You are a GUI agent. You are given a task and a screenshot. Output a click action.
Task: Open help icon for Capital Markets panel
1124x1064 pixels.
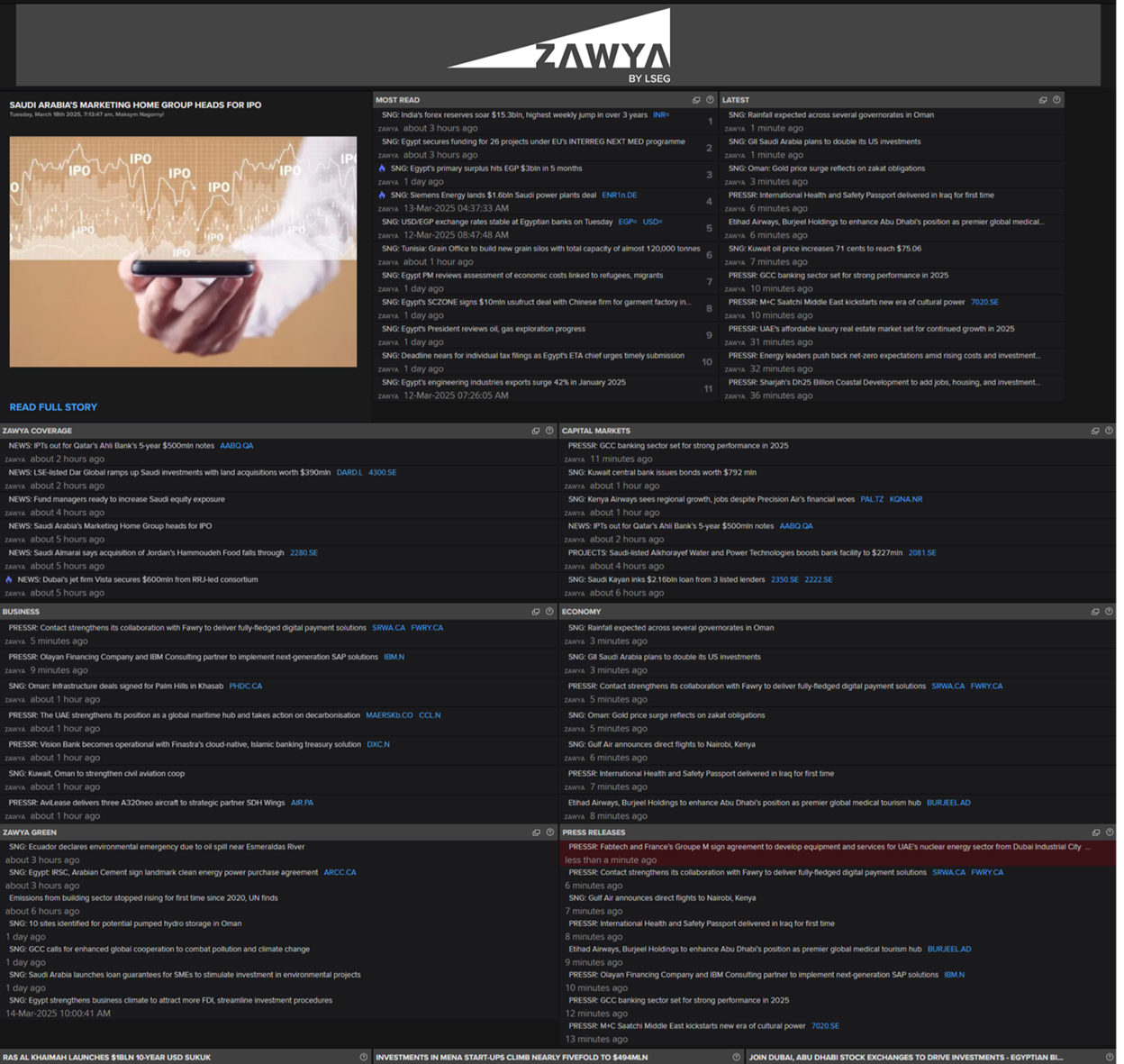point(1109,431)
